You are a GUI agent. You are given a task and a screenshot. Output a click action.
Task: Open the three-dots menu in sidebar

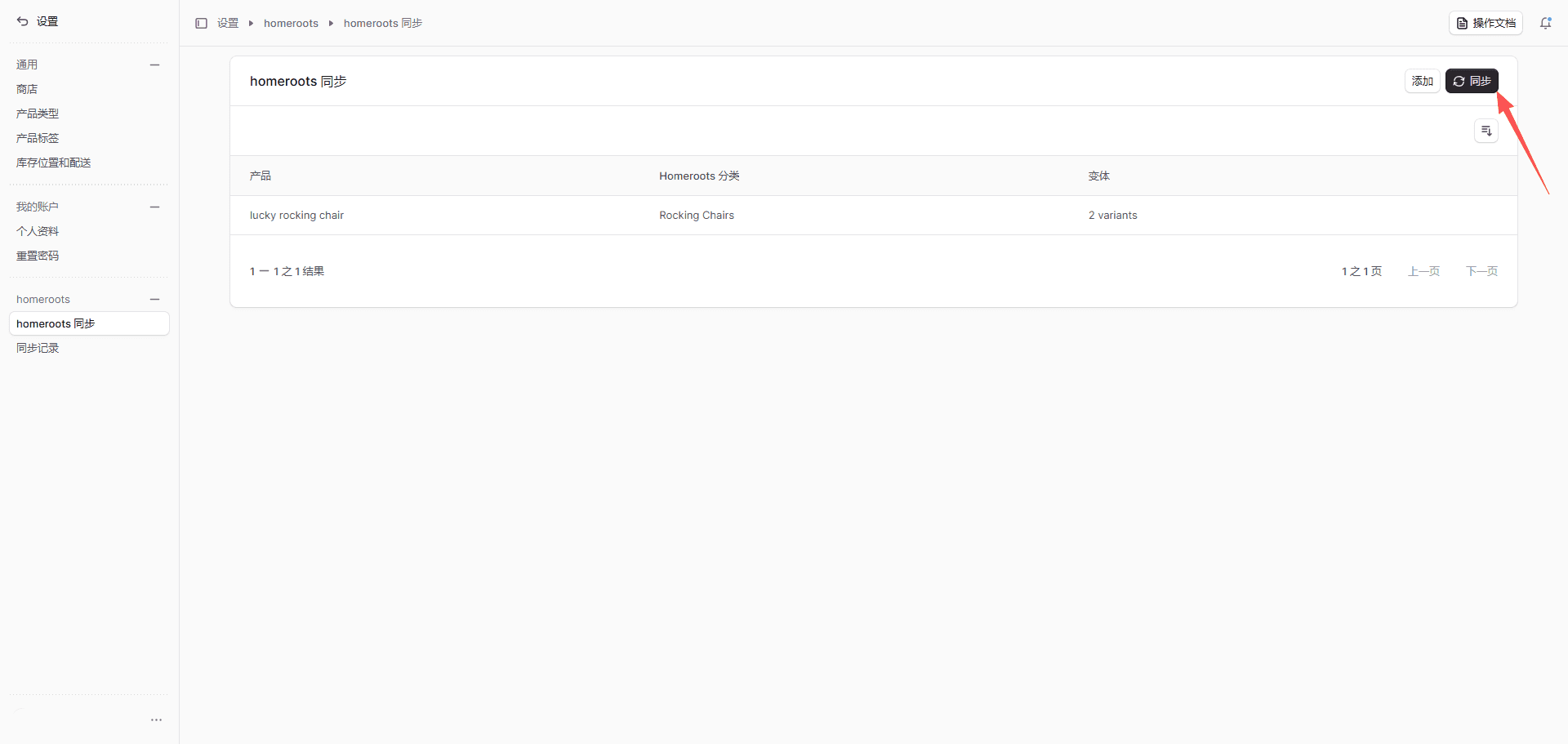(x=156, y=719)
